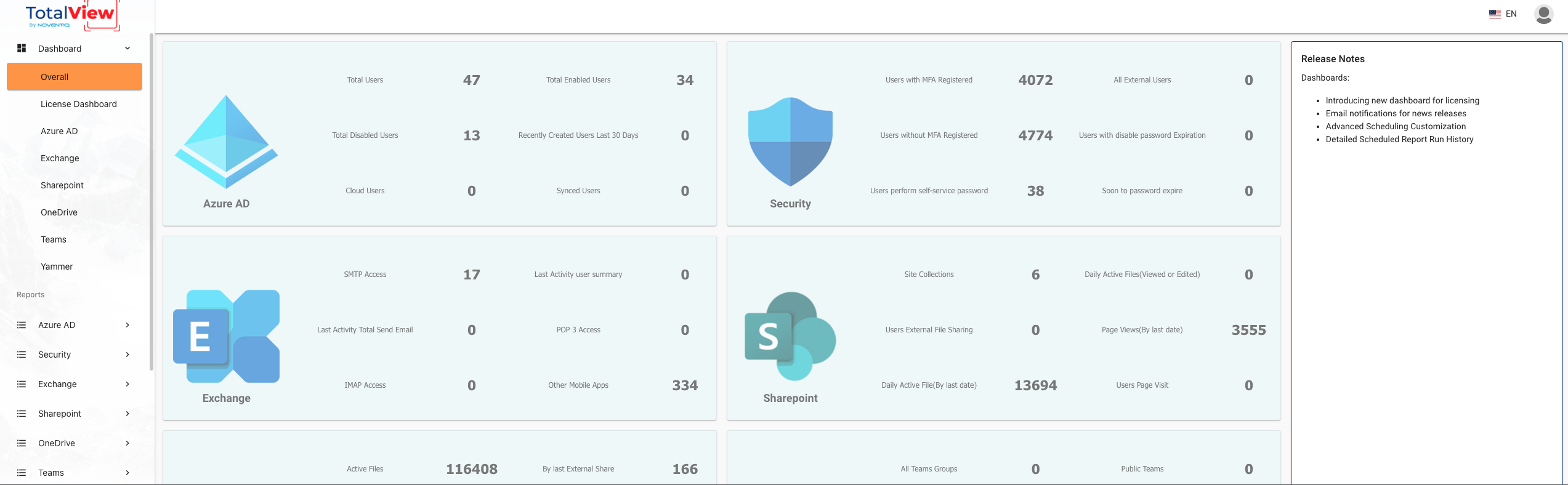Click Total Disabled Users count 13
The height and width of the screenshot is (485, 1568).
click(x=472, y=135)
